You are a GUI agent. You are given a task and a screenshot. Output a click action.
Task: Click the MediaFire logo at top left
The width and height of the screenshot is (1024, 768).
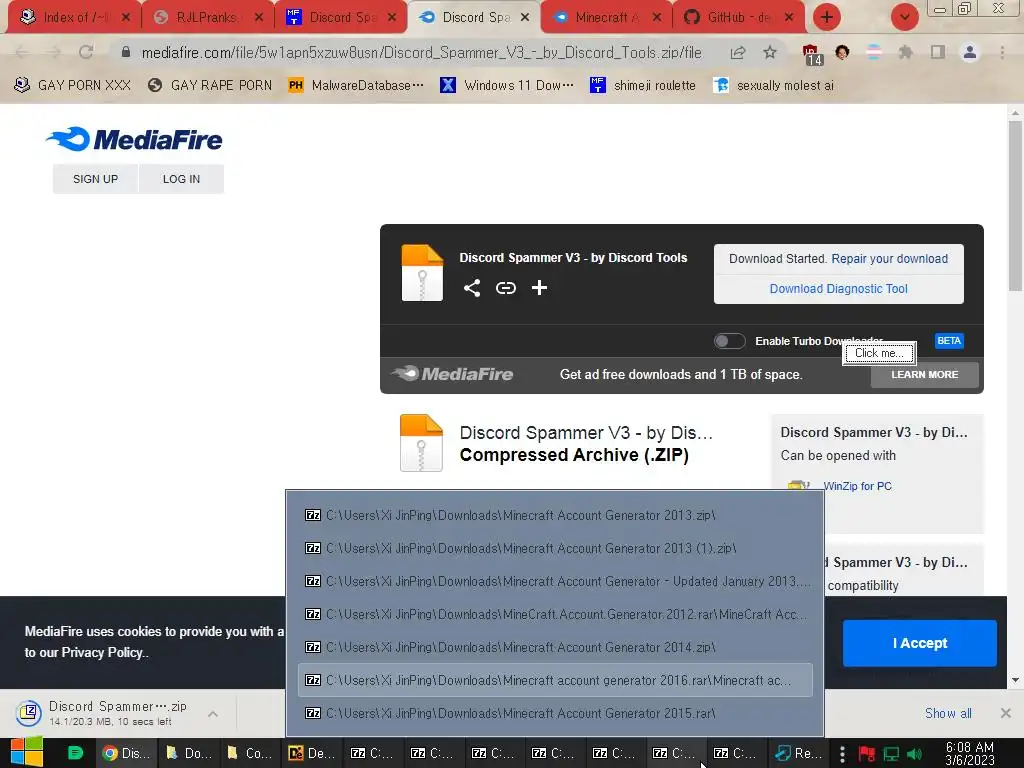tap(135, 139)
